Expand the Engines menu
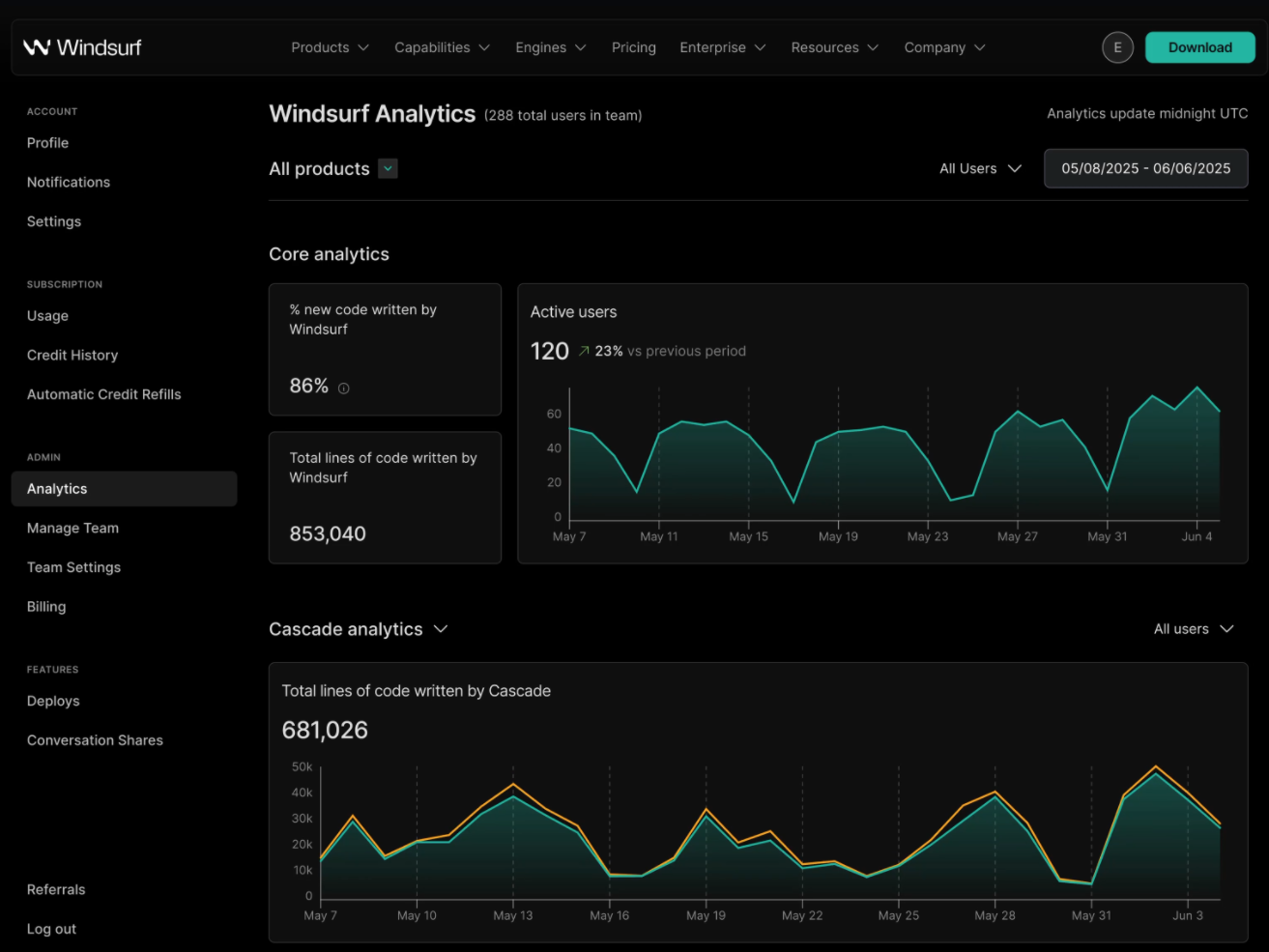This screenshot has width=1269, height=952. click(x=550, y=47)
